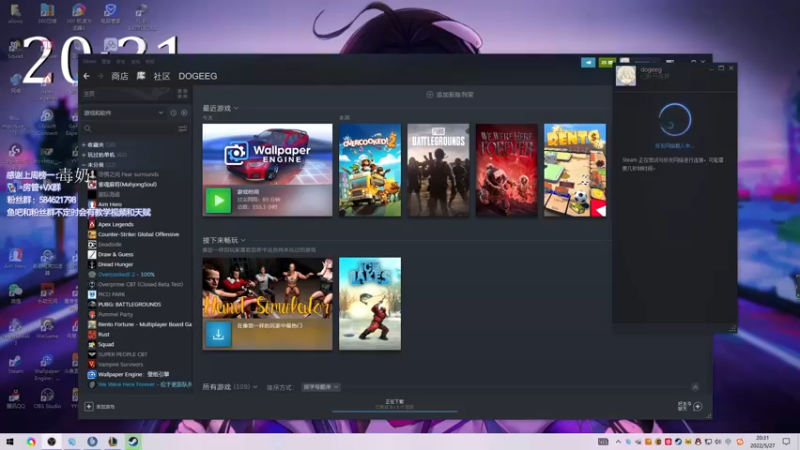
Task: Click green play button for Wallpaper Engine
Action: pos(218,201)
